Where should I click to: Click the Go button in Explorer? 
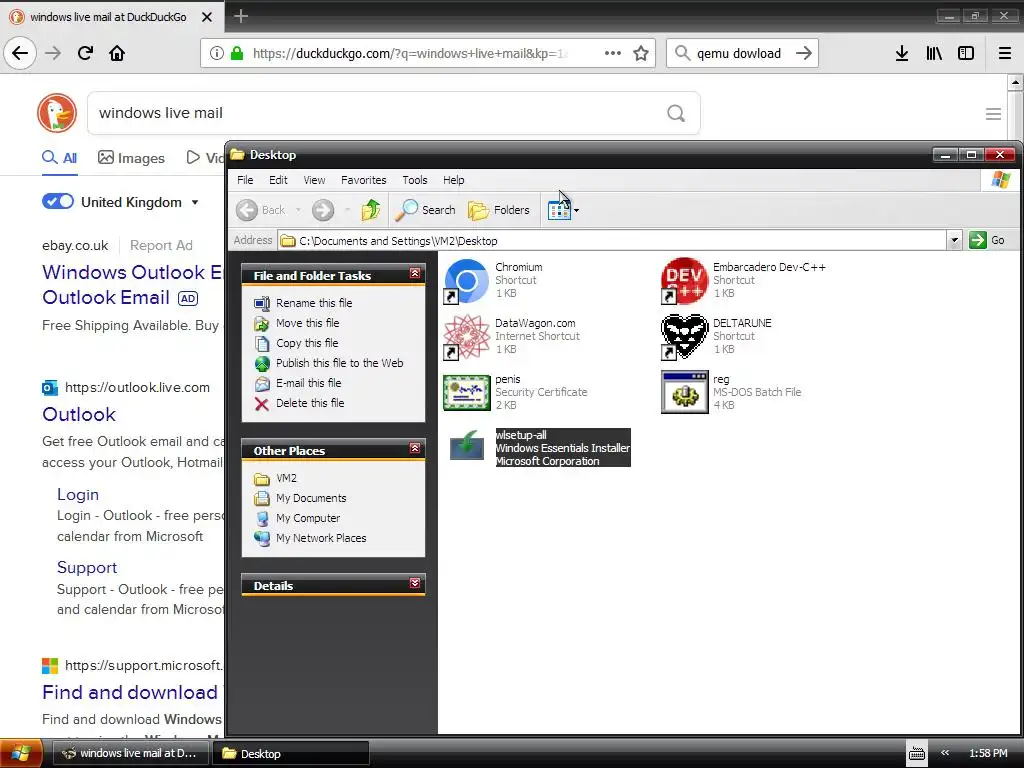pyautogui.click(x=986, y=240)
